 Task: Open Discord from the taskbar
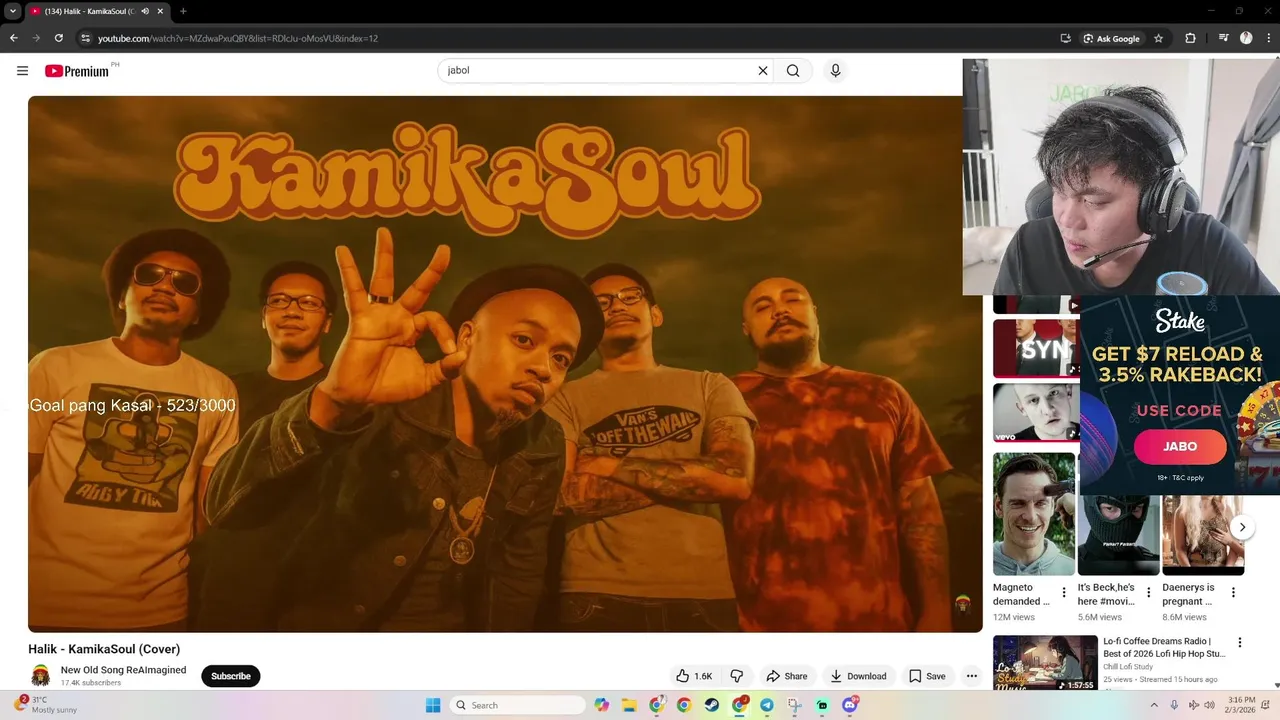[850, 705]
